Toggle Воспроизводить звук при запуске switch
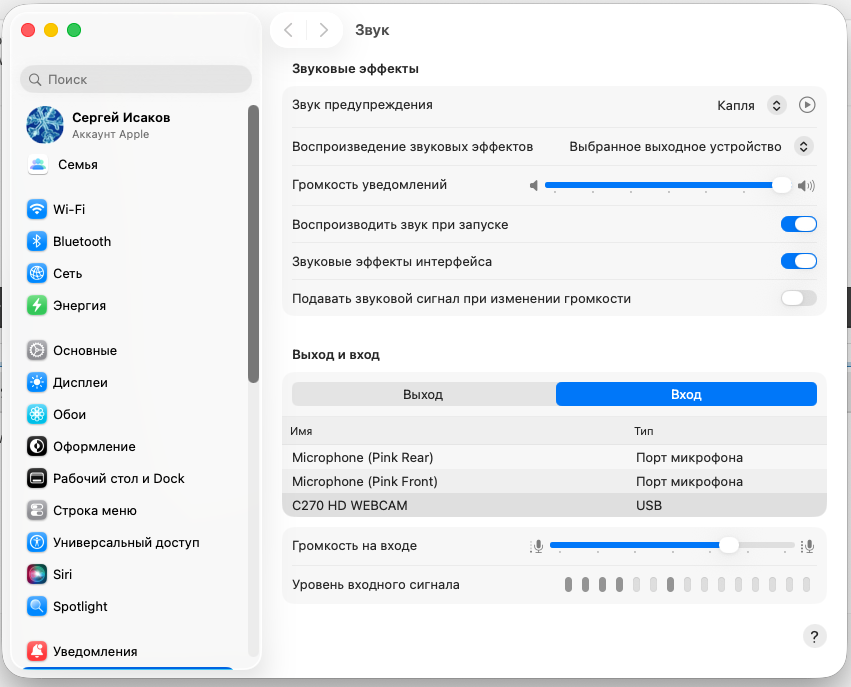Viewport: 851px width, 687px height. click(x=798, y=224)
